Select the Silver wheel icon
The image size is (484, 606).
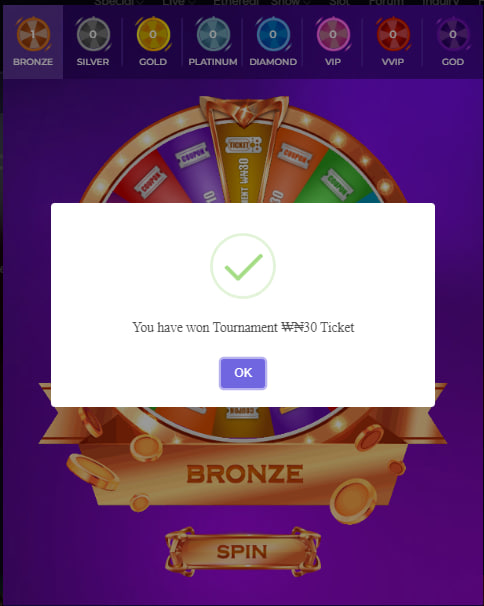93,34
